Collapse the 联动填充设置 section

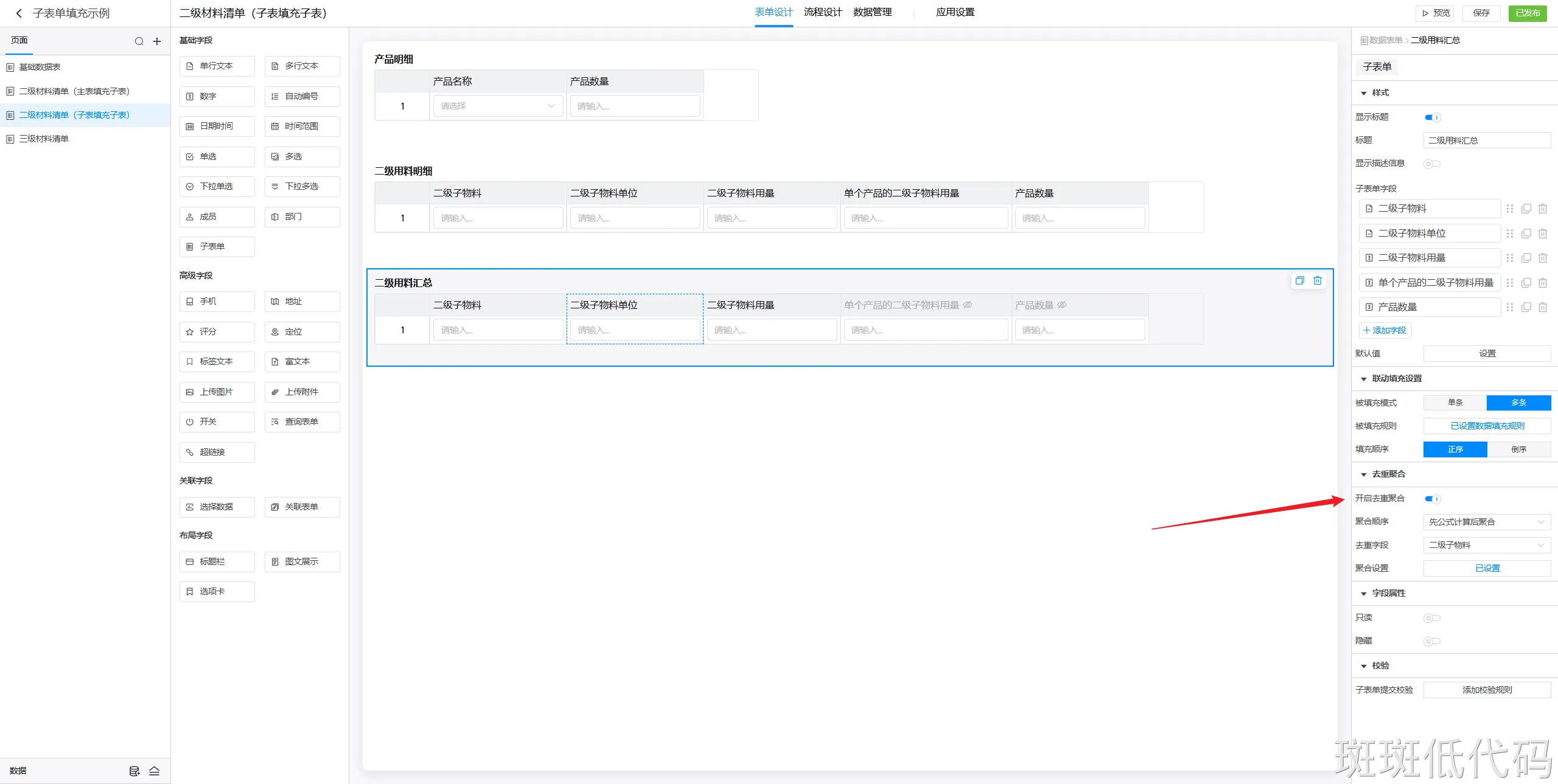coord(1364,379)
